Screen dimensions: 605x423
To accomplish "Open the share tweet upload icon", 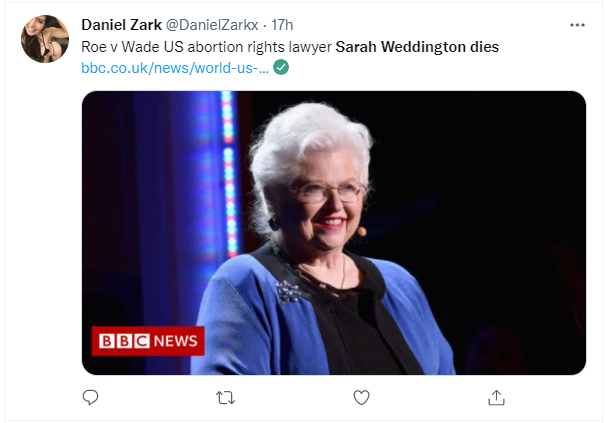I will pos(497,397).
